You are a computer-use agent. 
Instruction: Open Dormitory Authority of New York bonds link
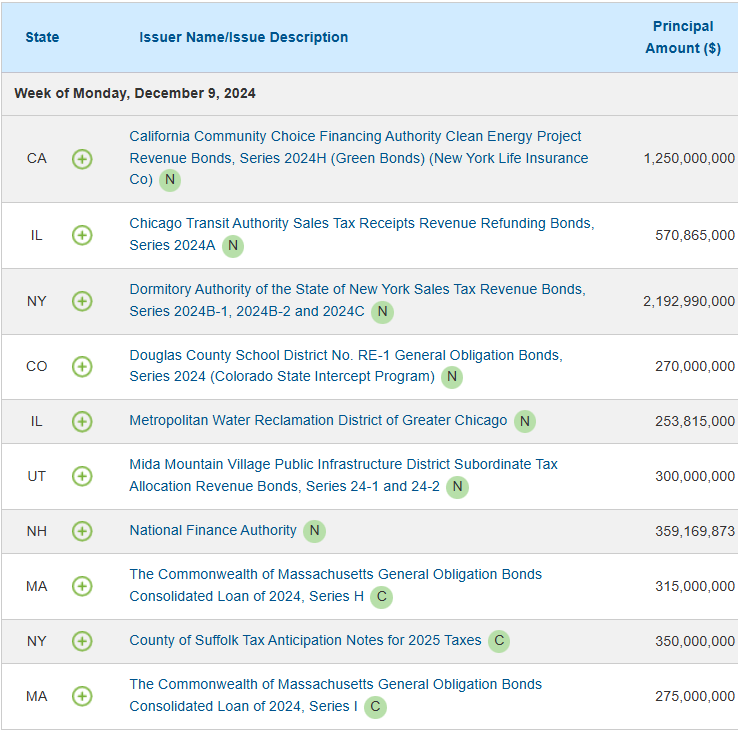pos(357,300)
